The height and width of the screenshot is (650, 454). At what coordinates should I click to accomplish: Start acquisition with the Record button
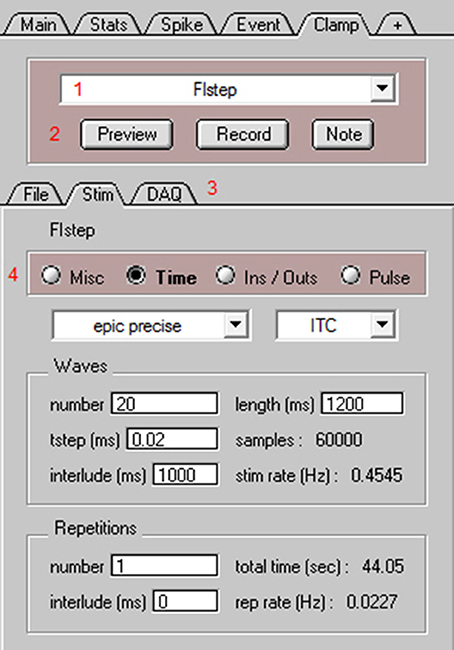coord(243,134)
